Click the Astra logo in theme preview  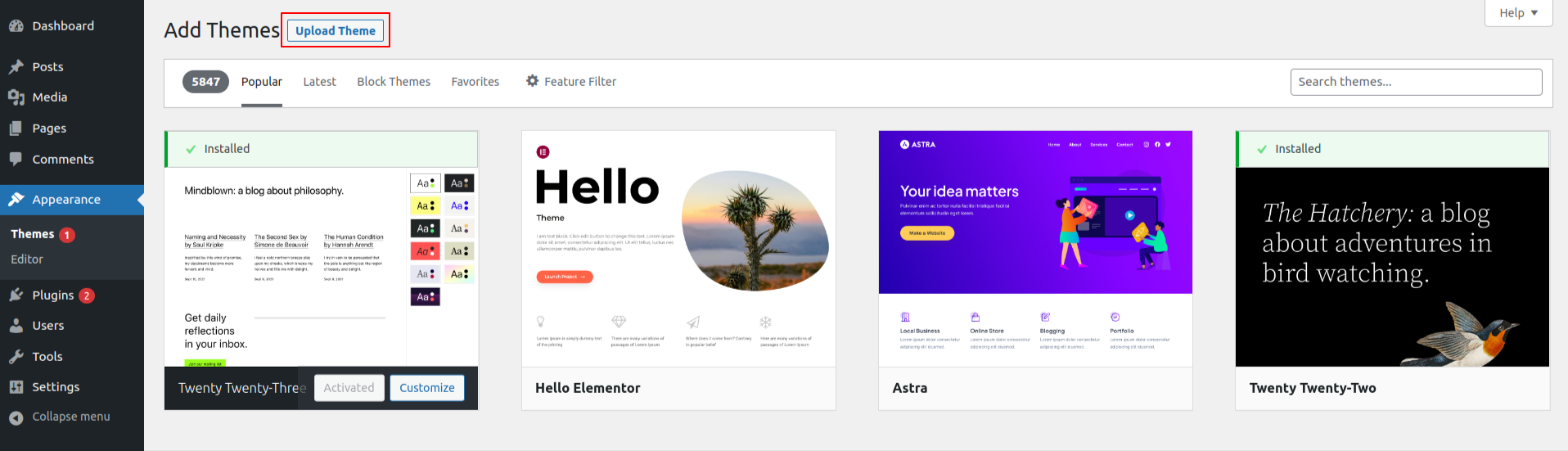[917, 144]
